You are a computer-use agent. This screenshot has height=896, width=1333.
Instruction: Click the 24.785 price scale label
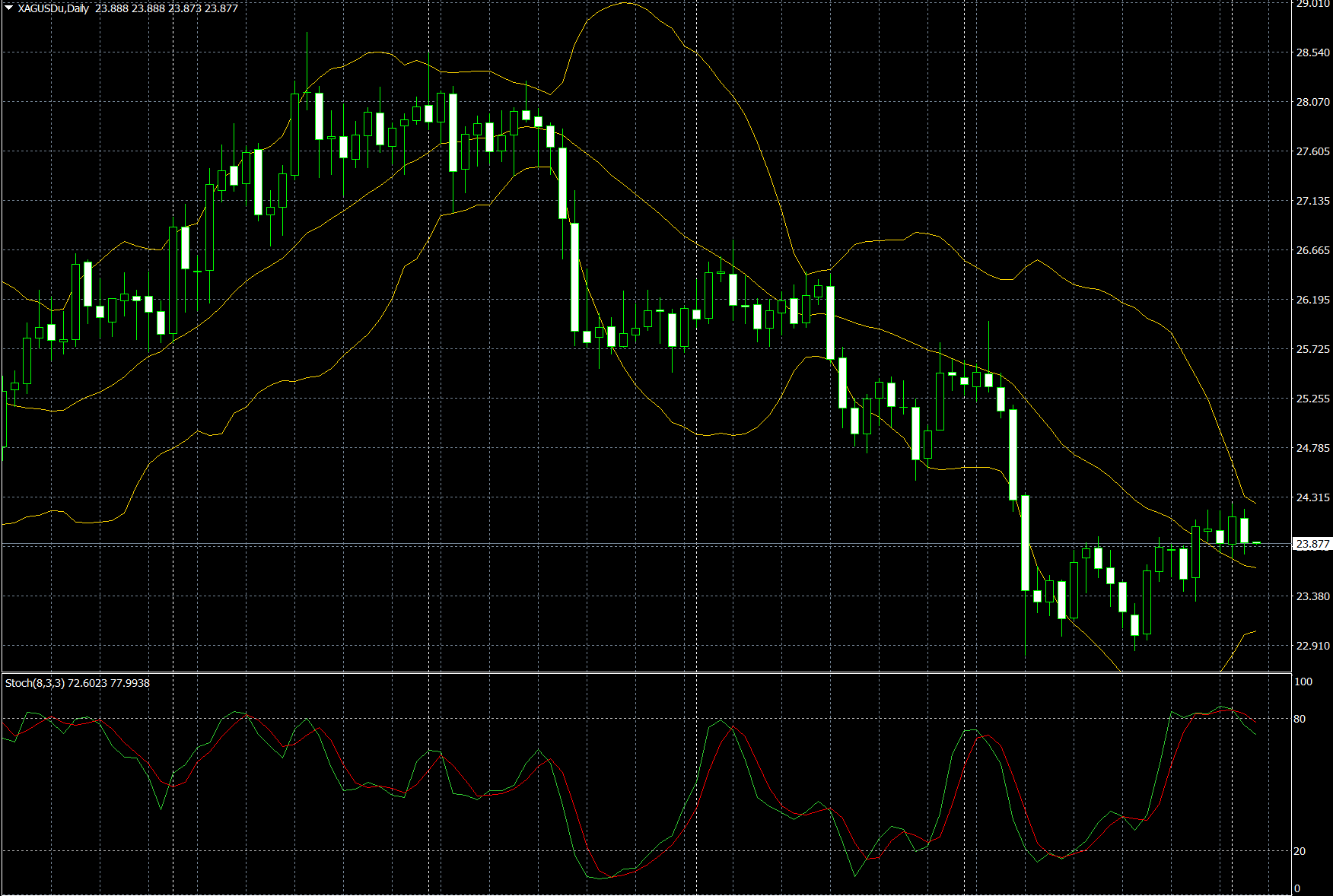coord(1313,448)
